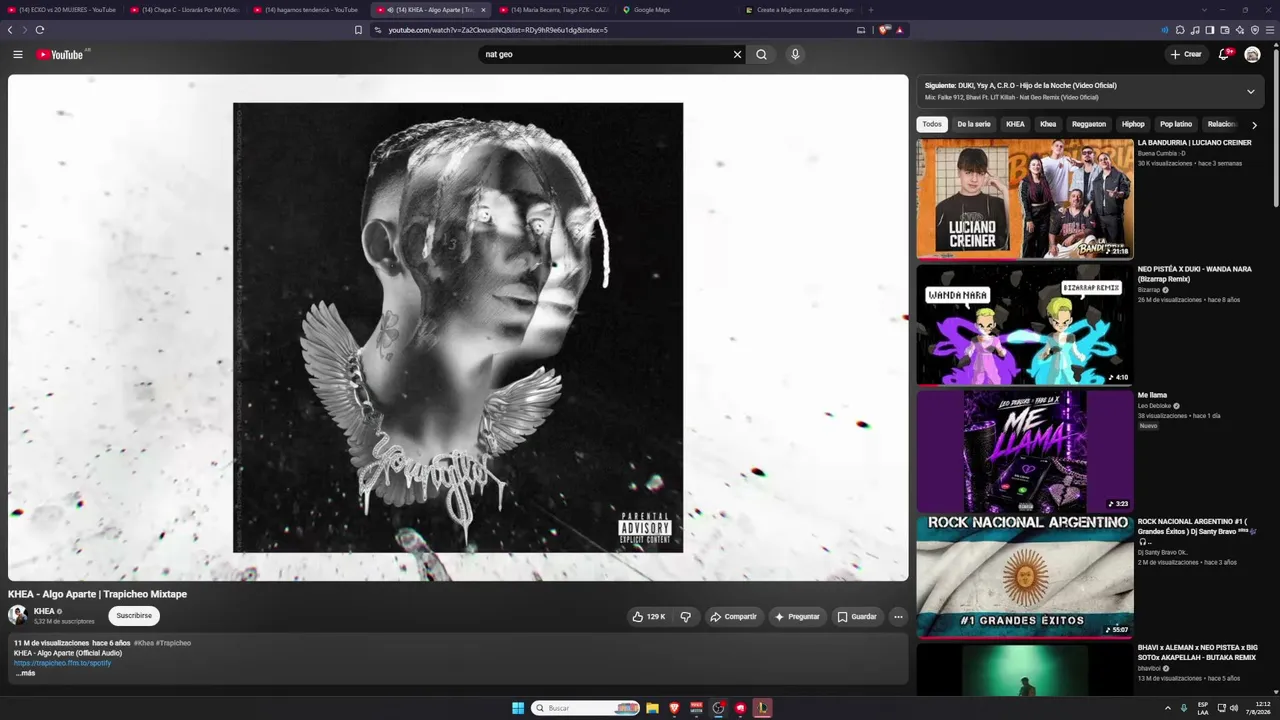Share the video via Compartir
This screenshot has height=720, width=1280.
pyautogui.click(x=733, y=617)
